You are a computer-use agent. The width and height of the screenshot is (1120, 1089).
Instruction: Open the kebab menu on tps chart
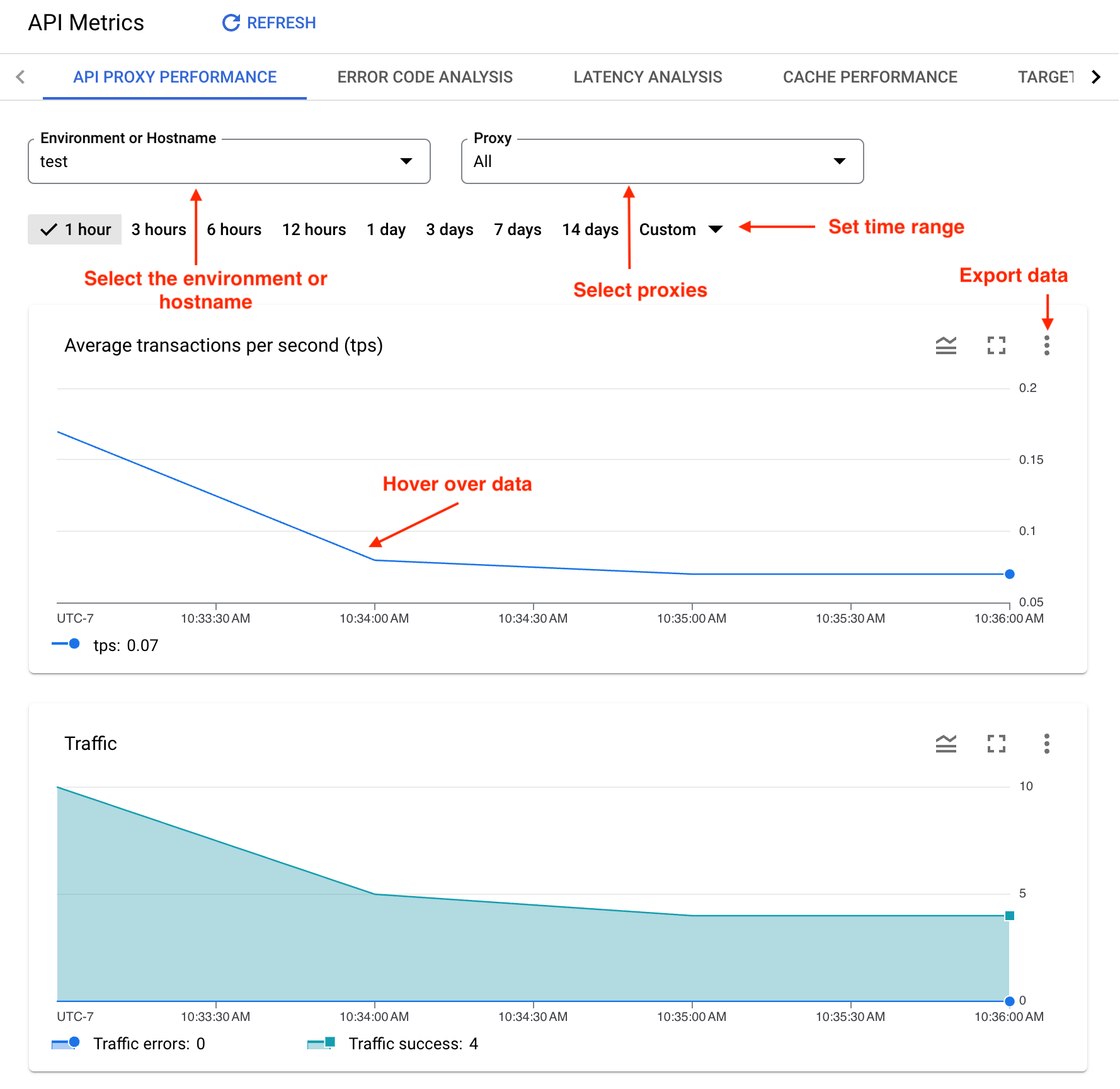(1046, 345)
